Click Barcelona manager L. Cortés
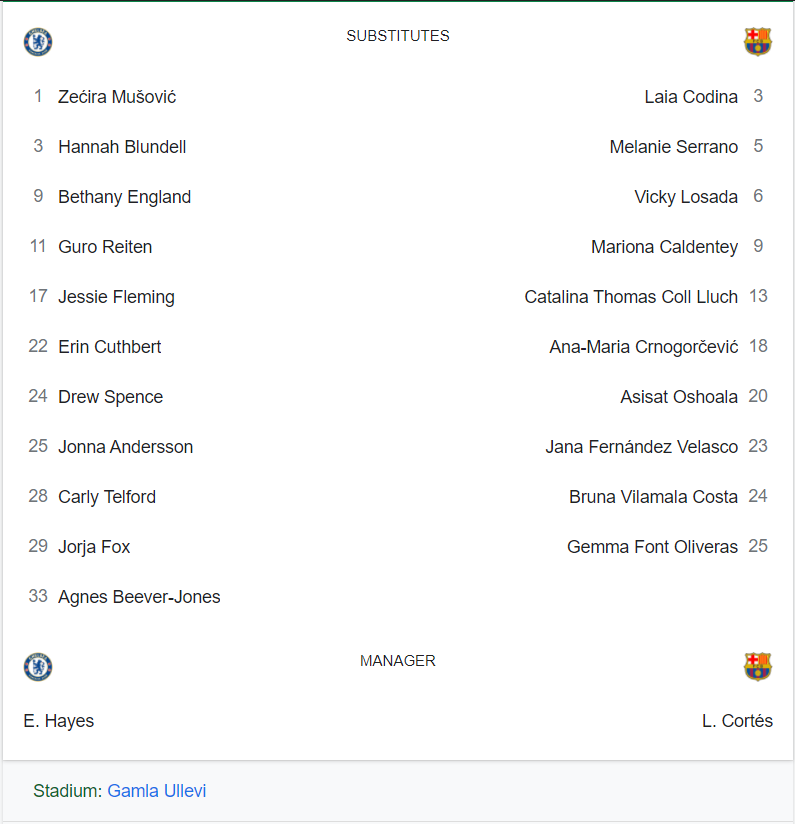 pos(737,721)
